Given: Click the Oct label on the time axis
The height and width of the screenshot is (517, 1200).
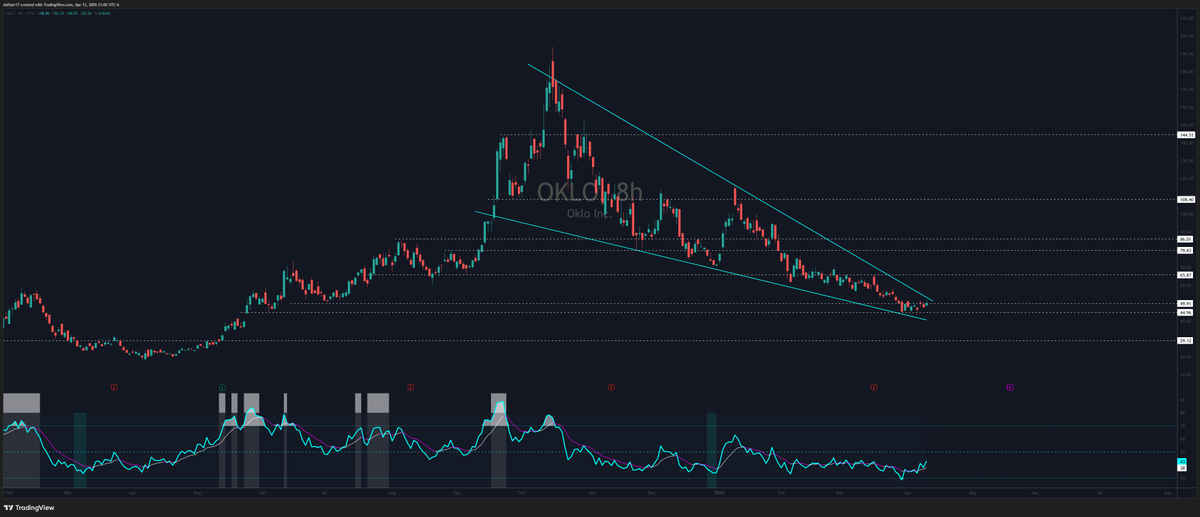Looking at the screenshot, I should 522,493.
